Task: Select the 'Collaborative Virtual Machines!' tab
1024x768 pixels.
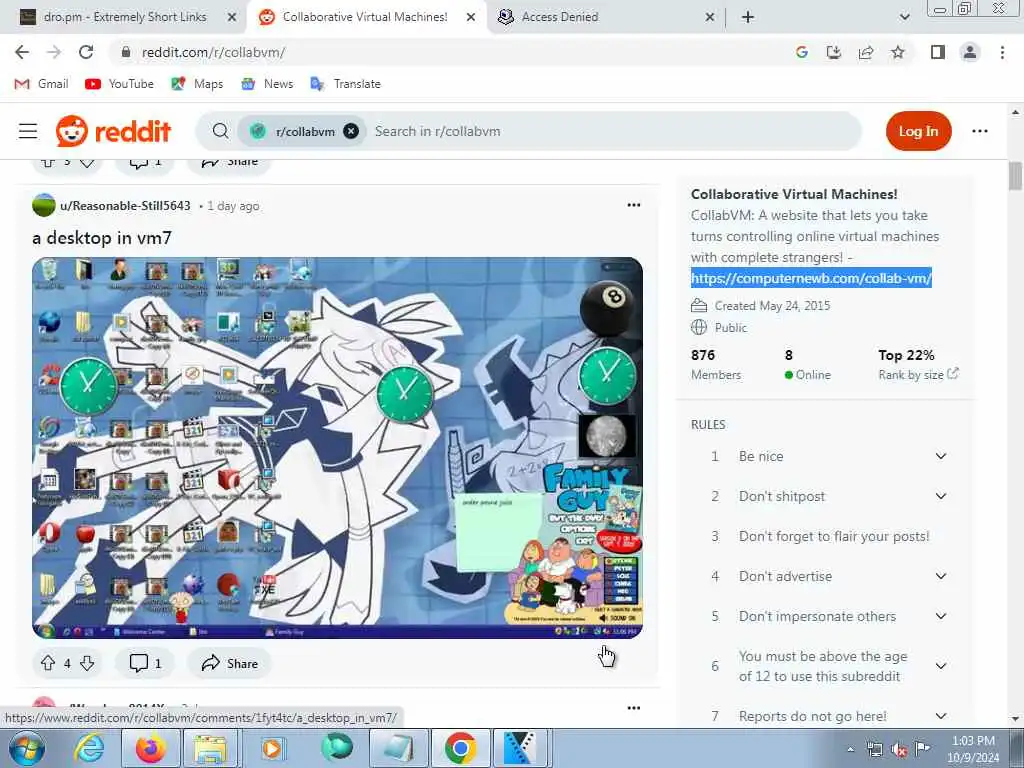Action: point(366,17)
